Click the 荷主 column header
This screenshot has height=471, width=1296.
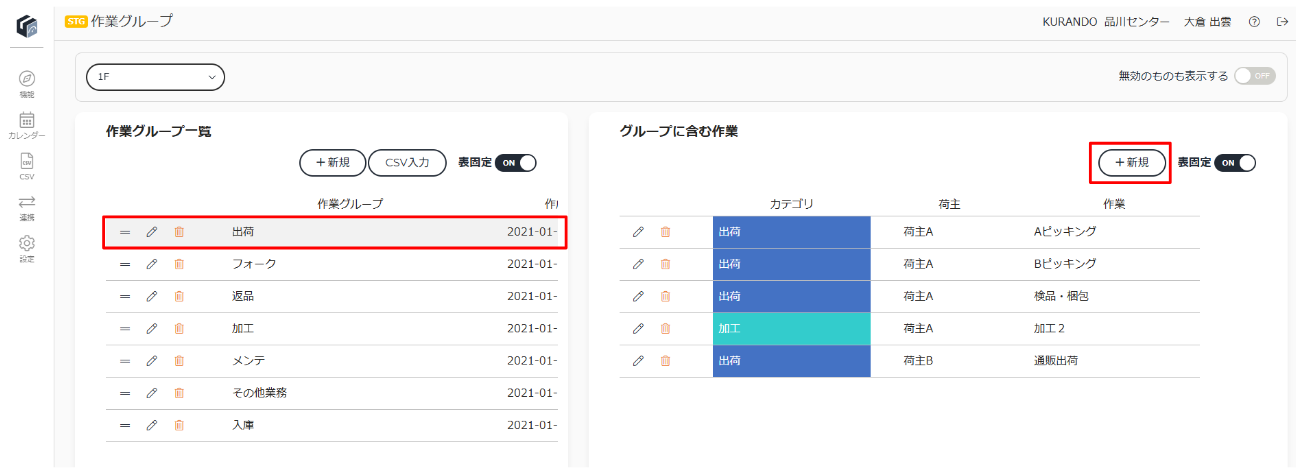pos(950,204)
